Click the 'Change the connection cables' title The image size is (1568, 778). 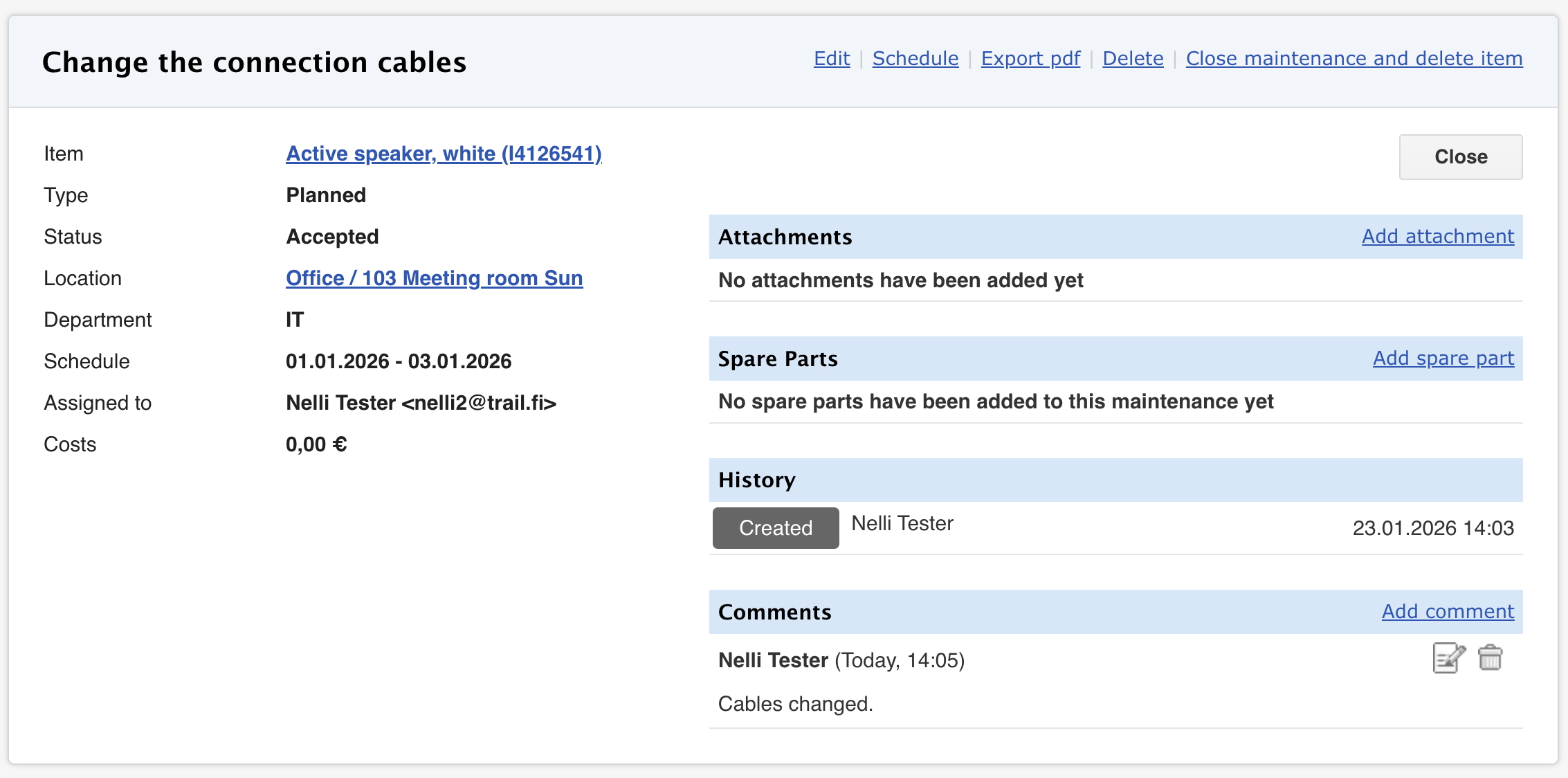click(x=254, y=62)
